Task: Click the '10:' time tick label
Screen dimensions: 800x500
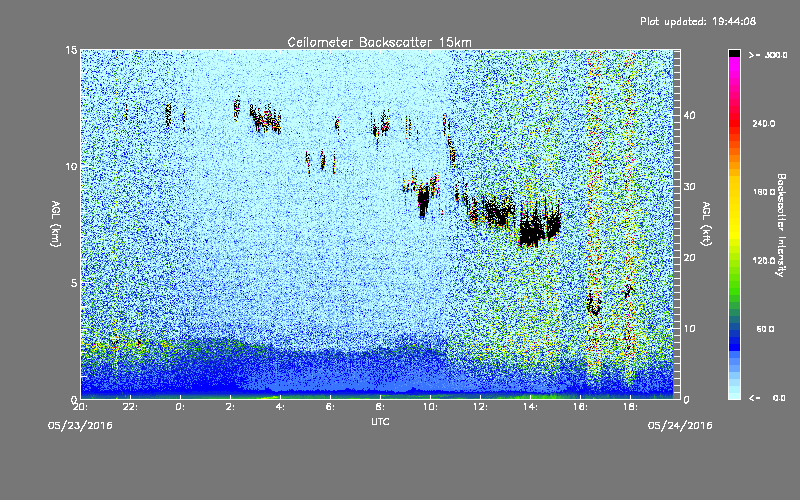Action: 430,407
